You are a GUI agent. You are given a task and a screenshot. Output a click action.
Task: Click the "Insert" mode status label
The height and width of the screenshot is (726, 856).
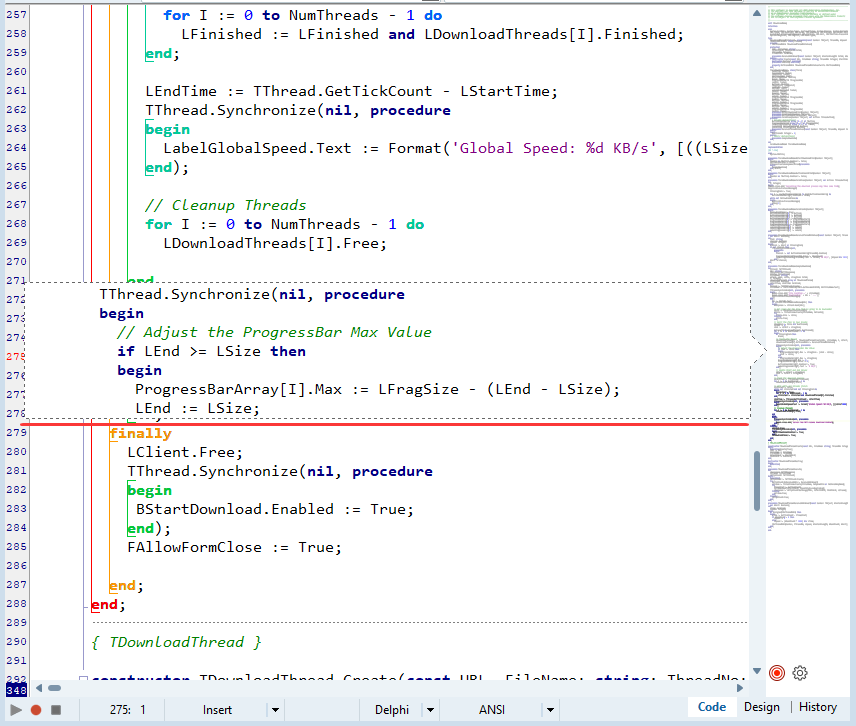(x=217, y=710)
